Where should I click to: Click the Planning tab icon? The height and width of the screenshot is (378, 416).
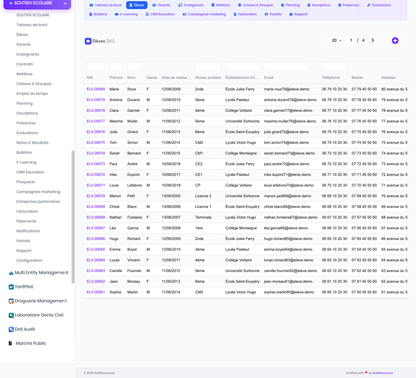click(x=282, y=5)
